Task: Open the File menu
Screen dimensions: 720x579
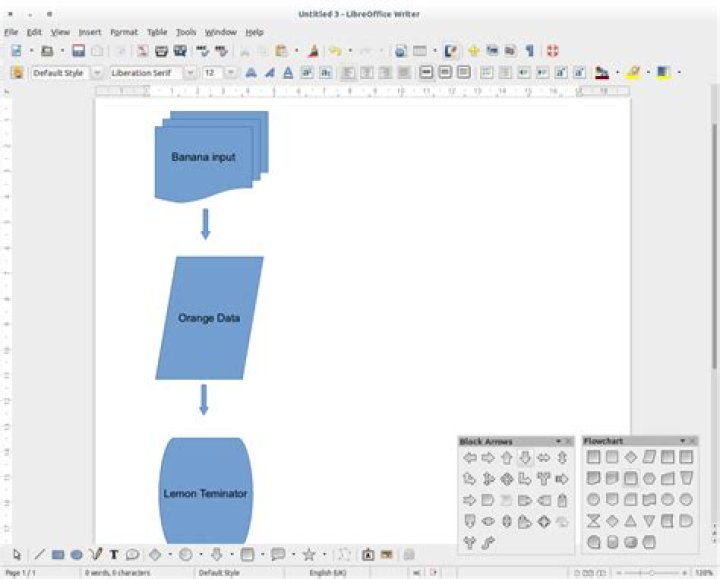Action: coord(11,32)
